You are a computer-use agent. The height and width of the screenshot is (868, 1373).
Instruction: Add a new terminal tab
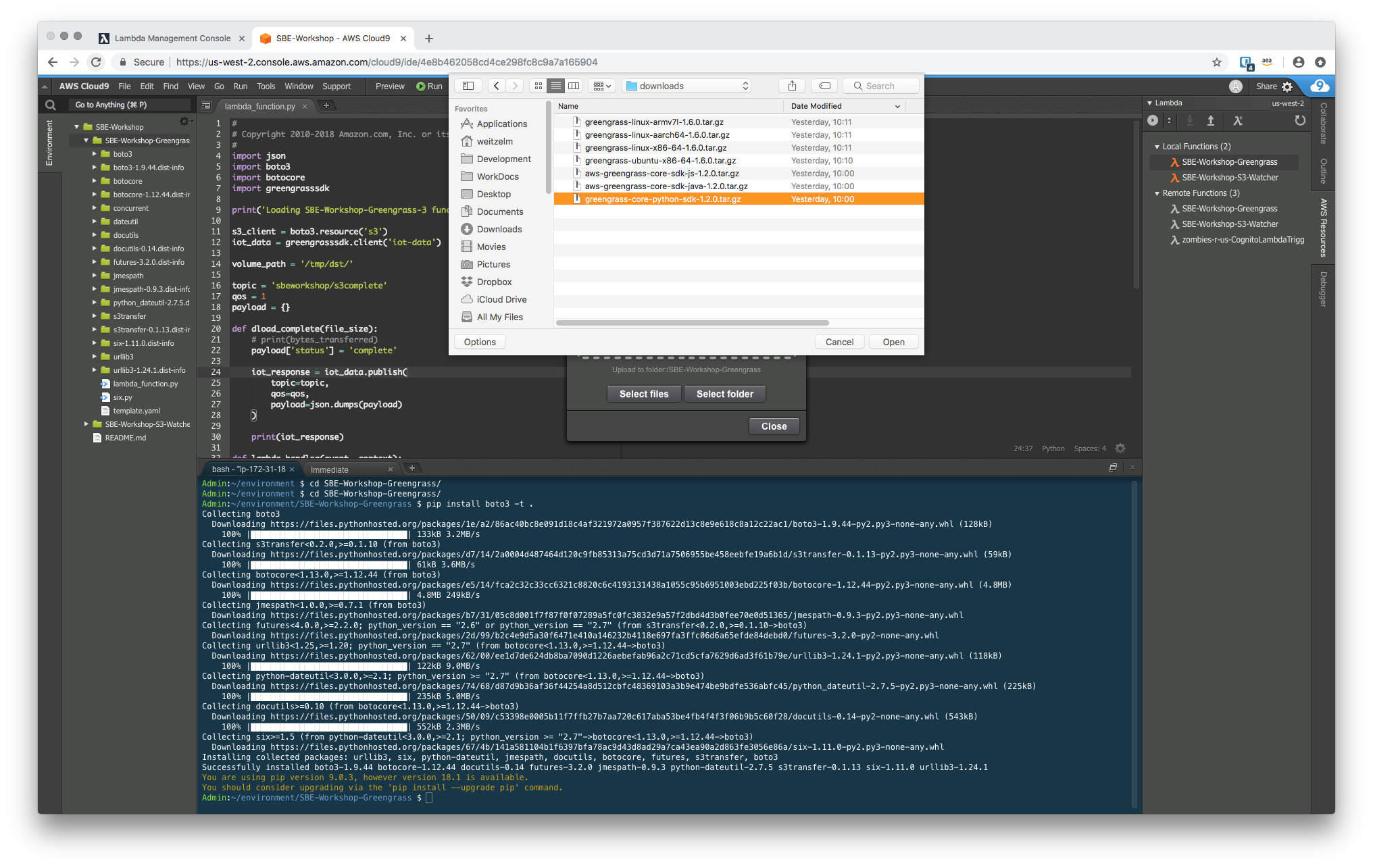point(411,468)
